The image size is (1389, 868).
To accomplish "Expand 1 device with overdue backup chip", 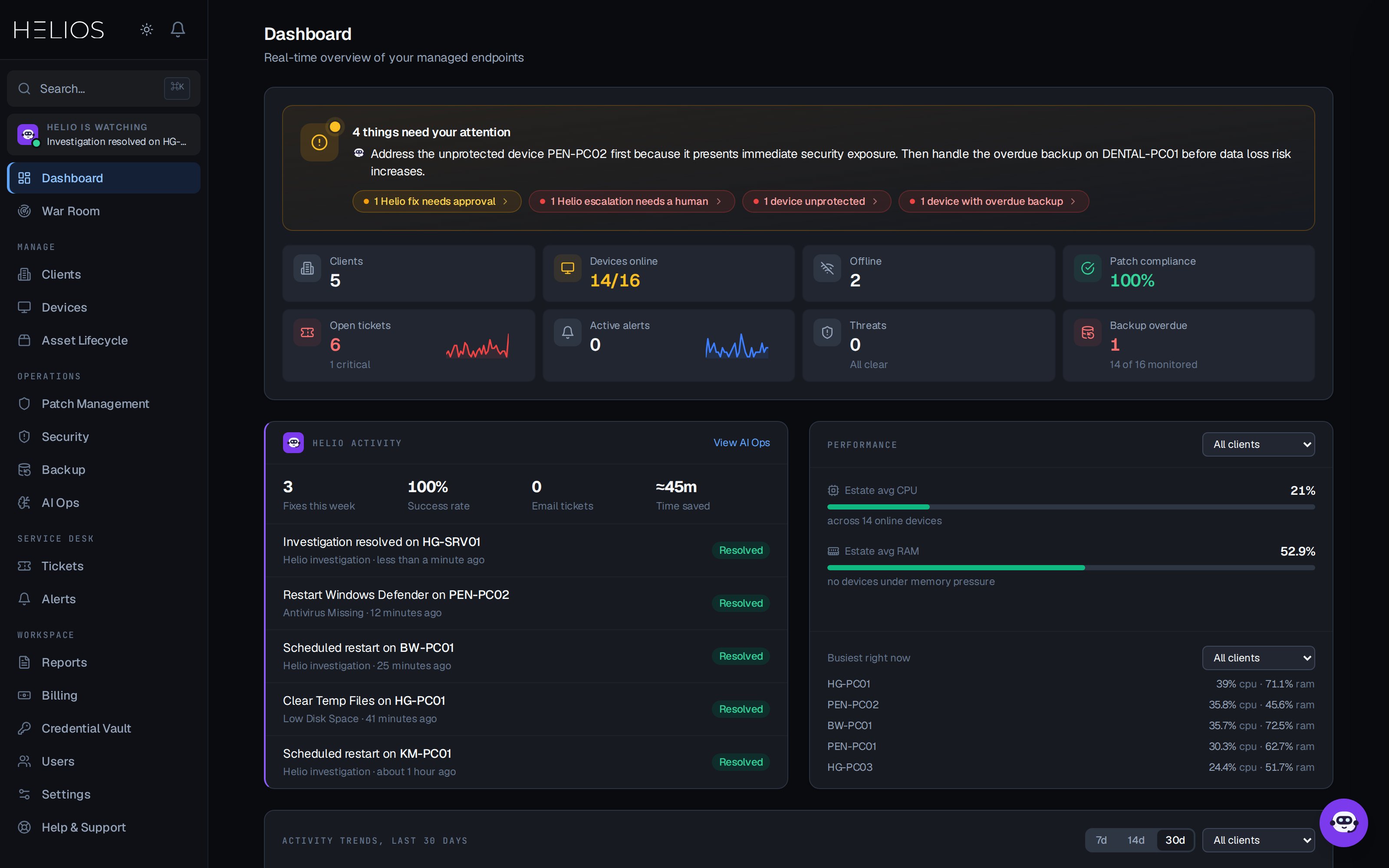I will (x=994, y=201).
